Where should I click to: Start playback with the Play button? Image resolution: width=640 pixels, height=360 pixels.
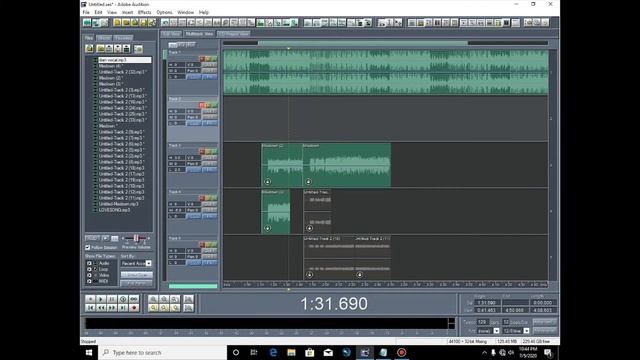(x=101, y=299)
